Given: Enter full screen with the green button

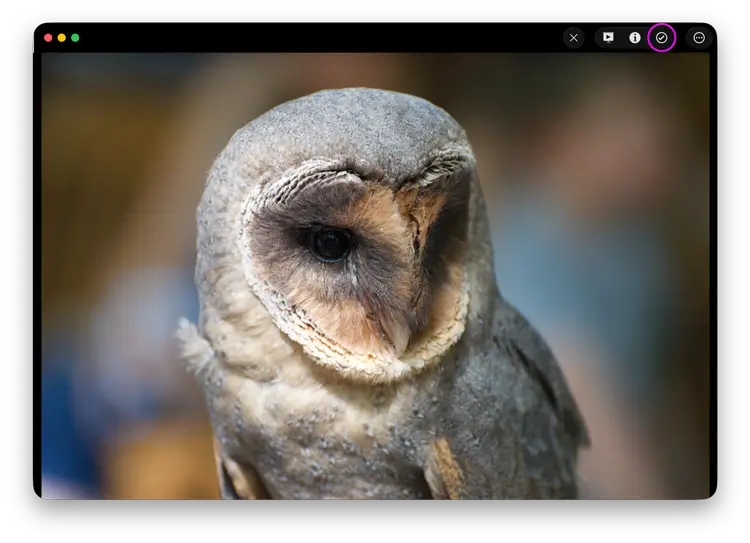Looking at the screenshot, I should (x=75, y=38).
